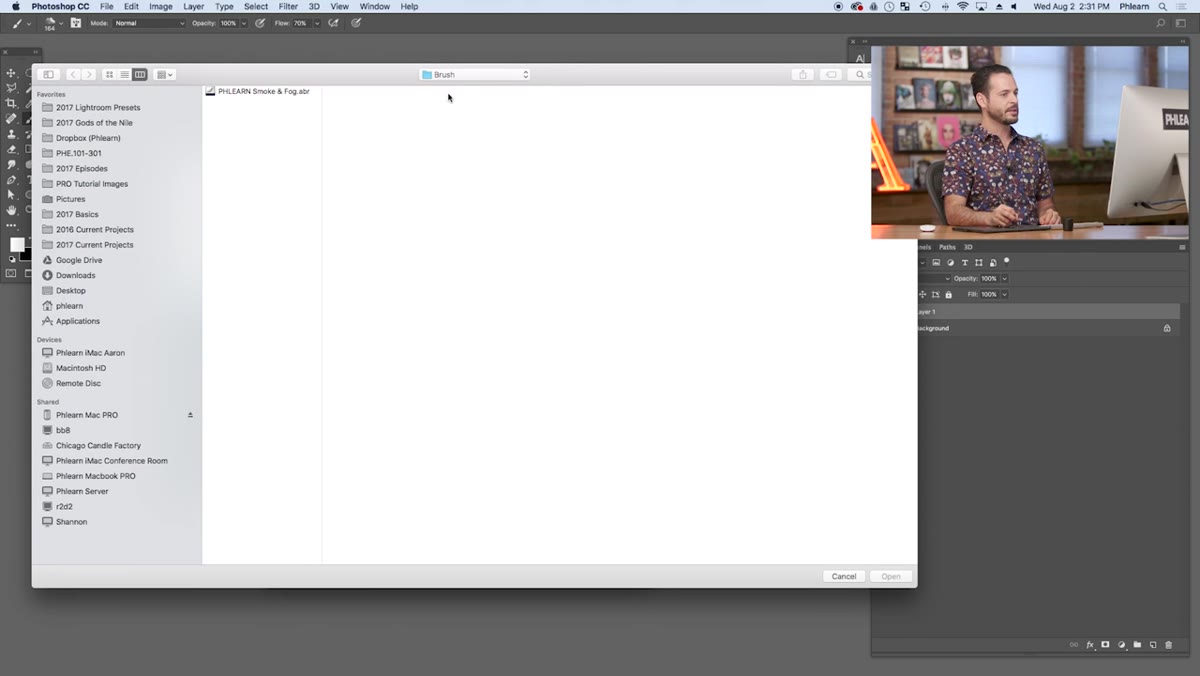Click the file dialog search field

pos(861,75)
